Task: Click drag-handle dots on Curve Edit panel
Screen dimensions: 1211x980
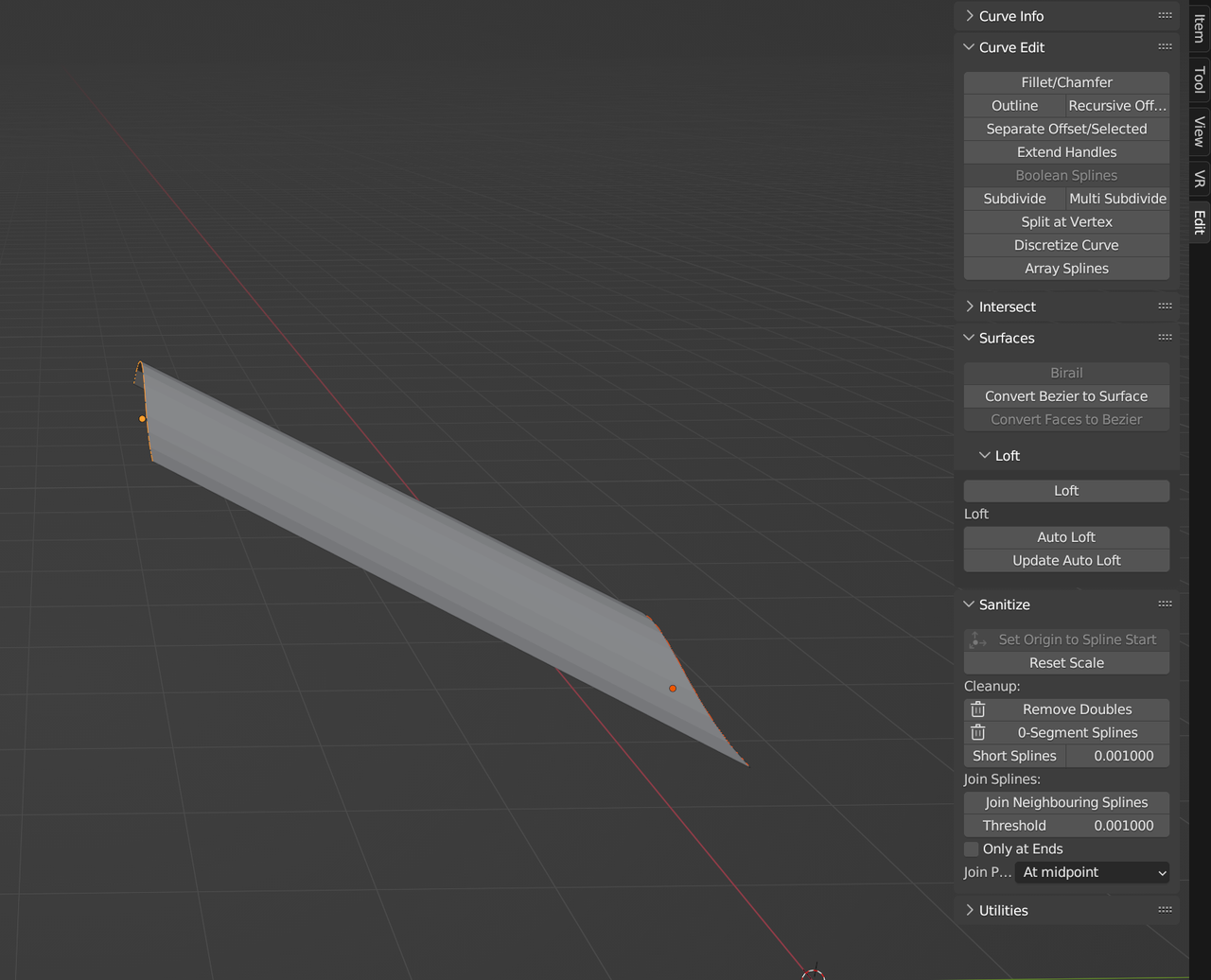Action: click(1165, 46)
